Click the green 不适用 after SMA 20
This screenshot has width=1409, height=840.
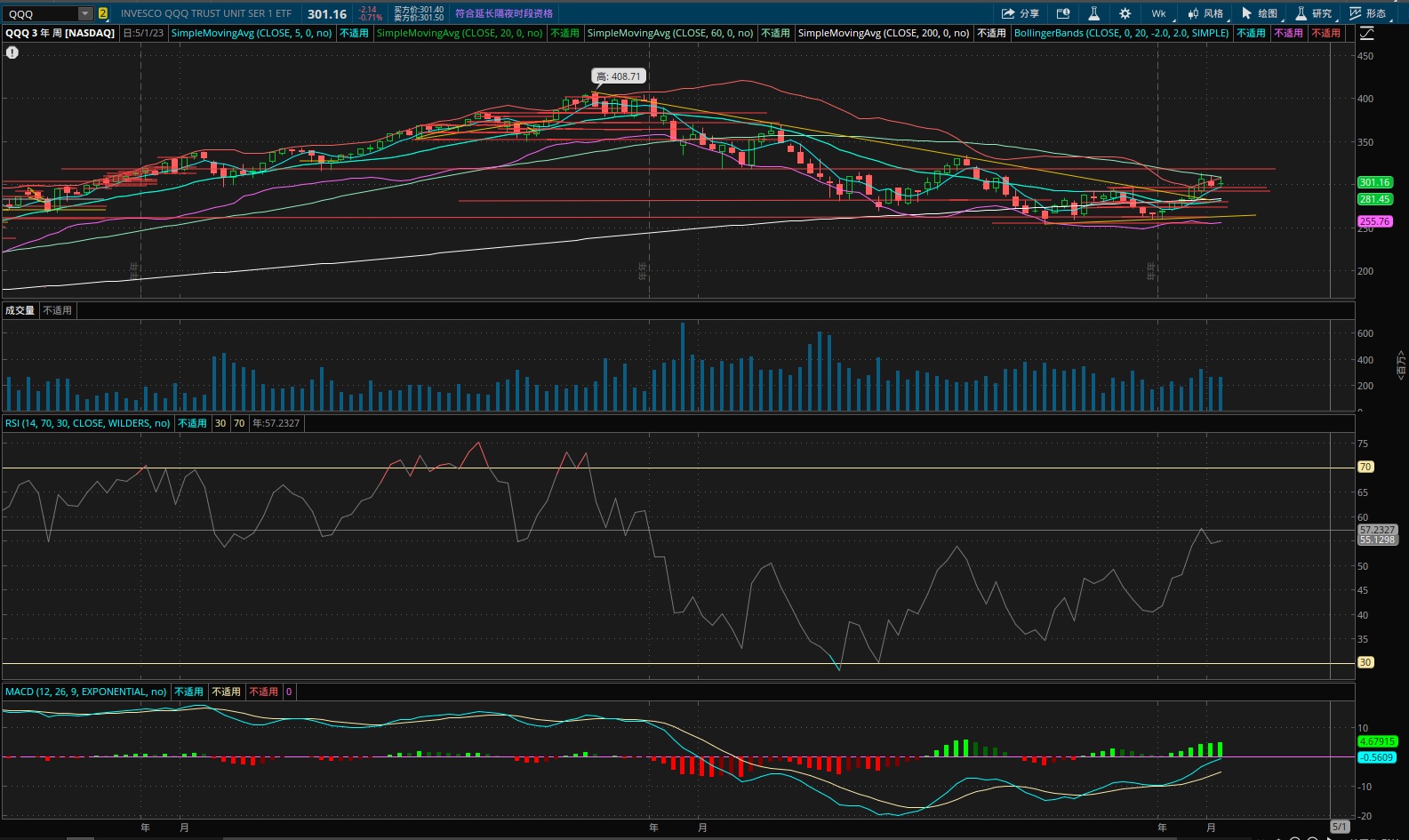pyautogui.click(x=564, y=33)
